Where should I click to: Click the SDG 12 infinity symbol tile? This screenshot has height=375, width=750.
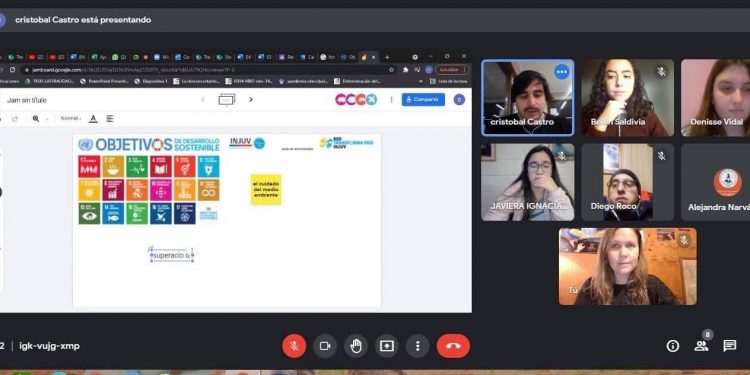pyautogui.click(x=209, y=190)
